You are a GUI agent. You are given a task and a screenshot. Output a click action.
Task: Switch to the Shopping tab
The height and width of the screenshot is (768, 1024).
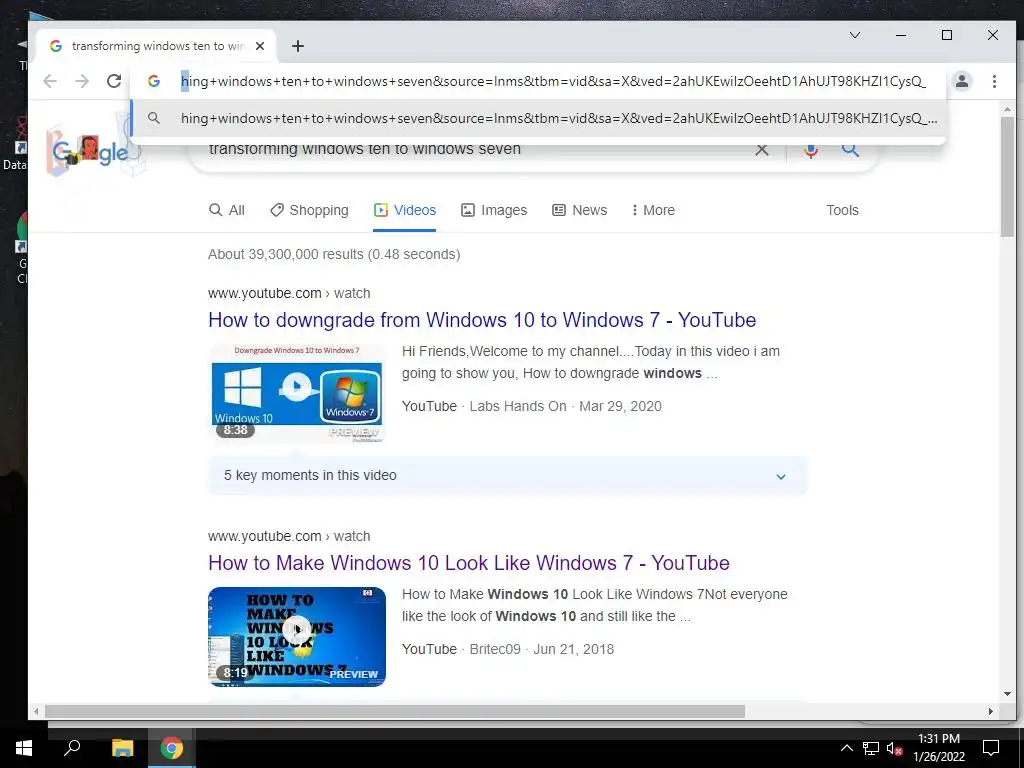pos(310,210)
